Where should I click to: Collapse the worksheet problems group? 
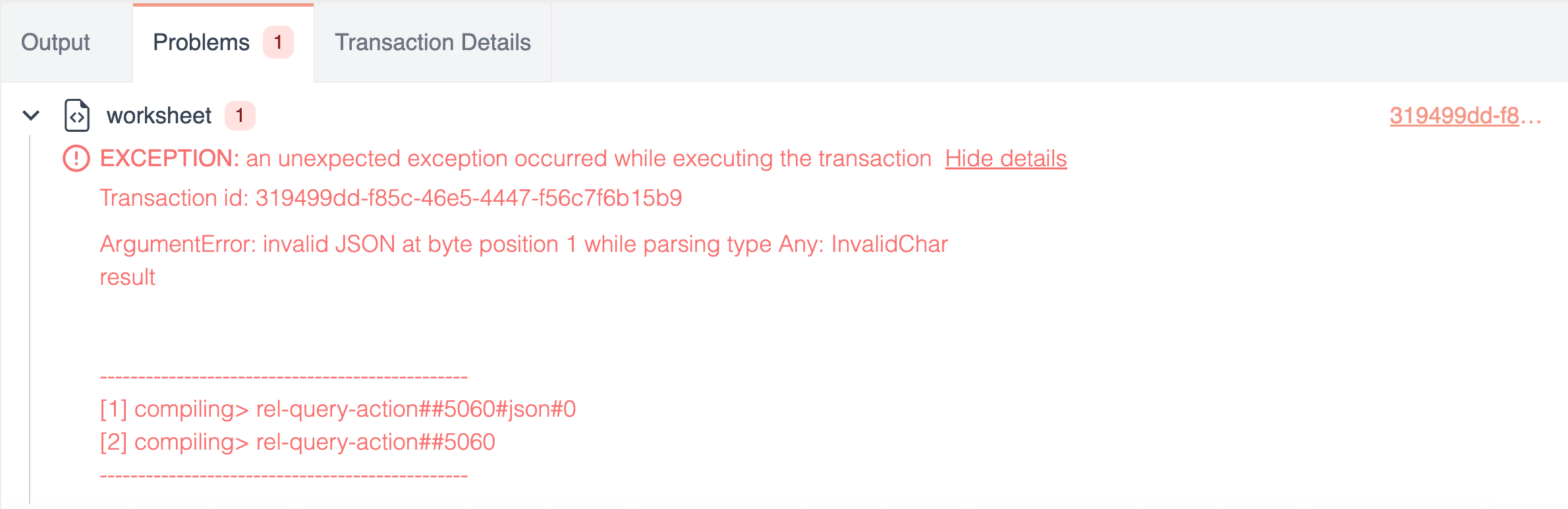[x=31, y=115]
